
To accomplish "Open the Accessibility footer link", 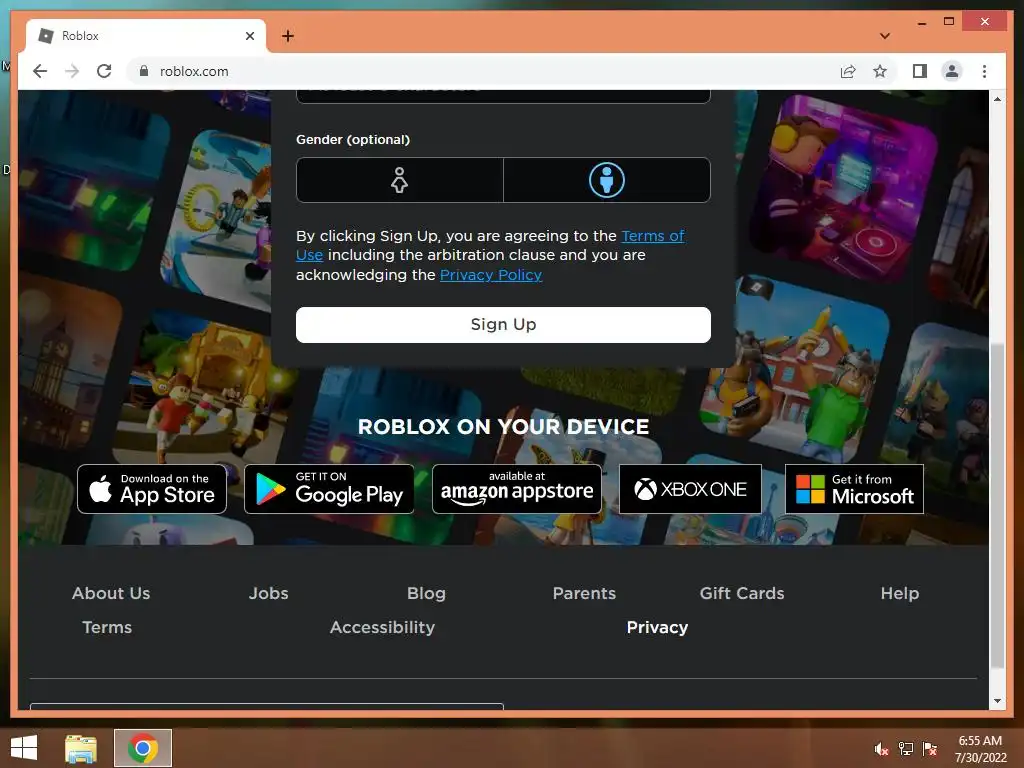I will (382, 627).
